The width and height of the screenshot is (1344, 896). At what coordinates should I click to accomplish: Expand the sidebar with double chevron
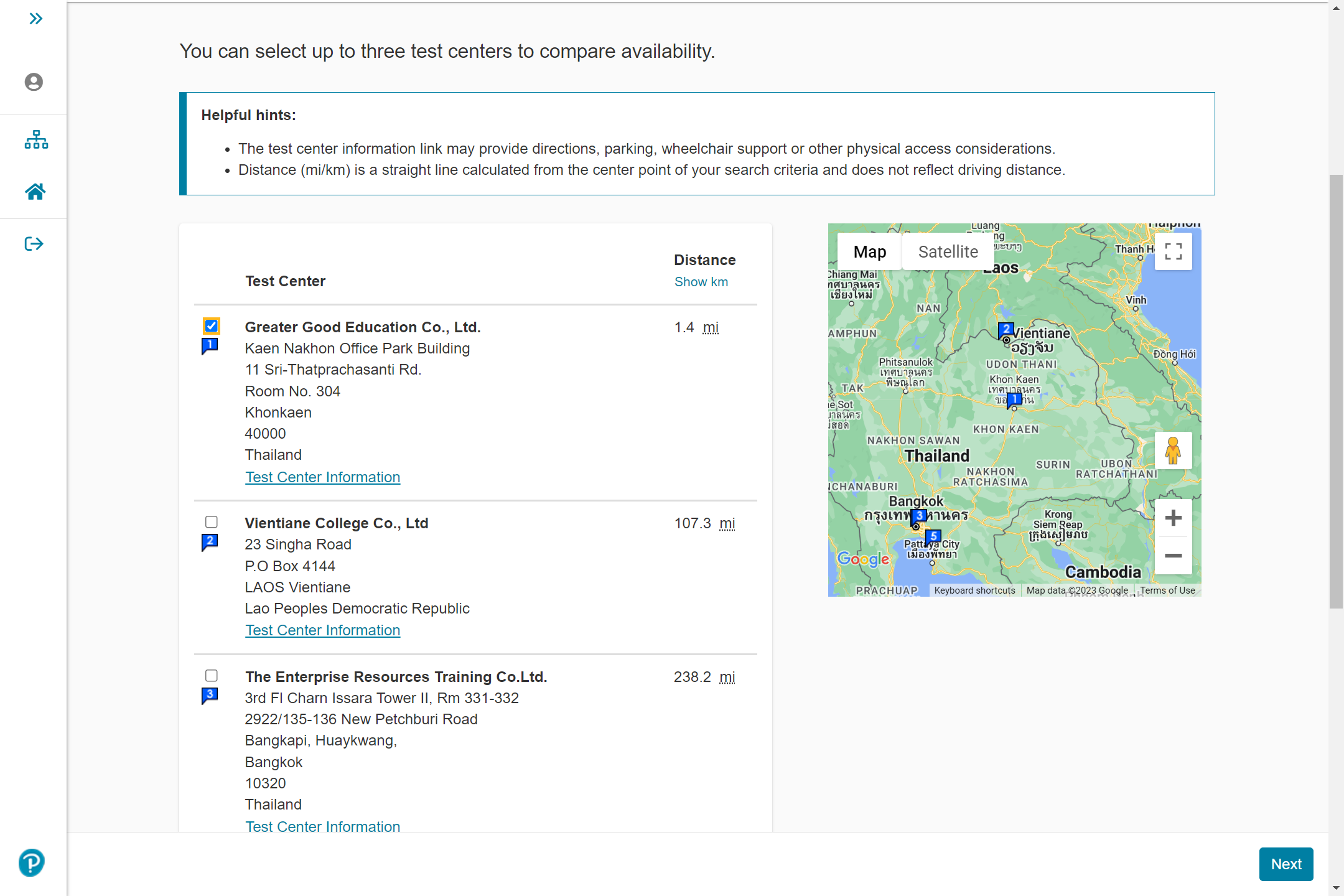click(x=35, y=19)
